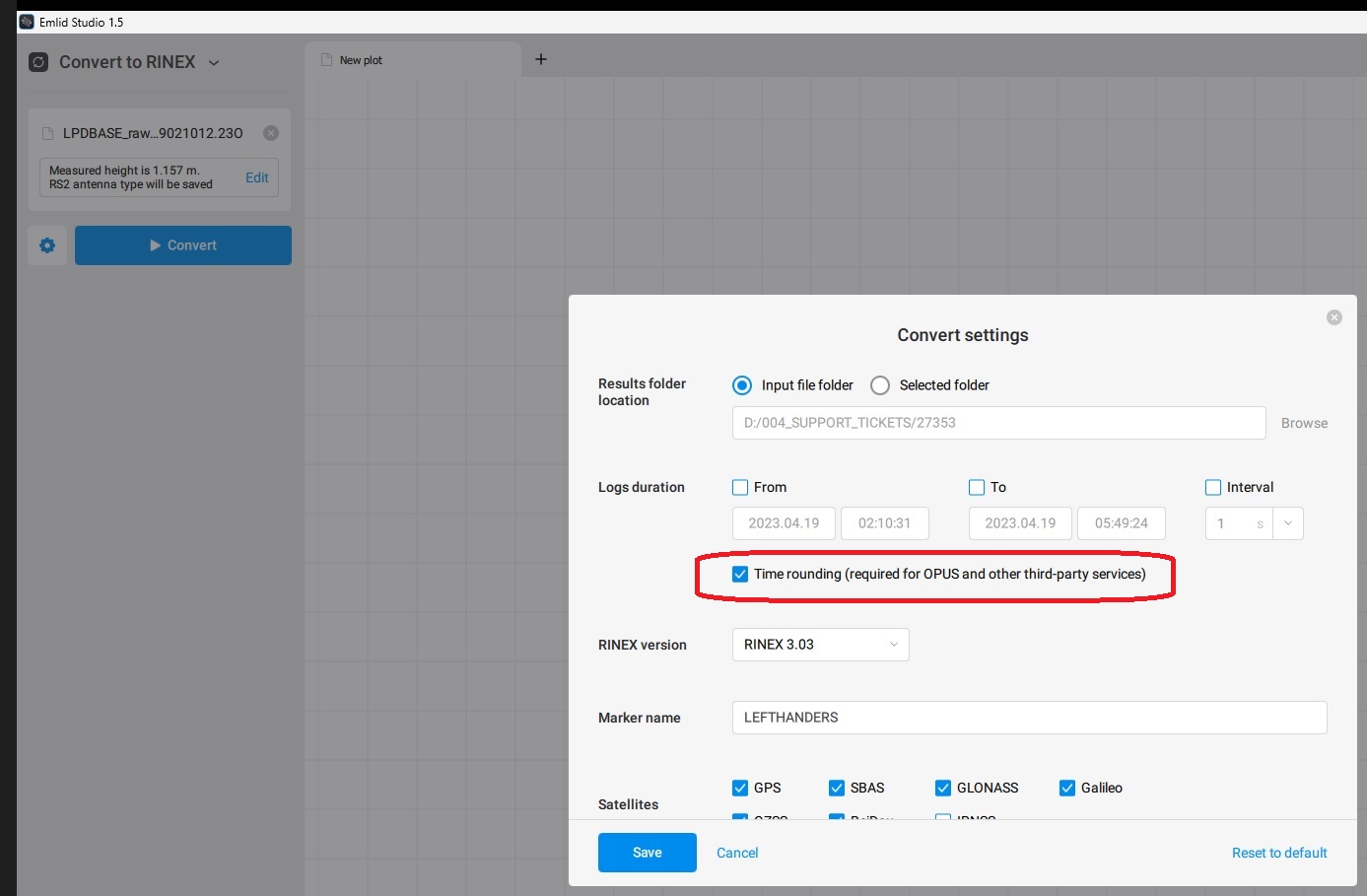The image size is (1367, 896).
Task: Enable the From logs duration checkbox
Action: tap(740, 487)
